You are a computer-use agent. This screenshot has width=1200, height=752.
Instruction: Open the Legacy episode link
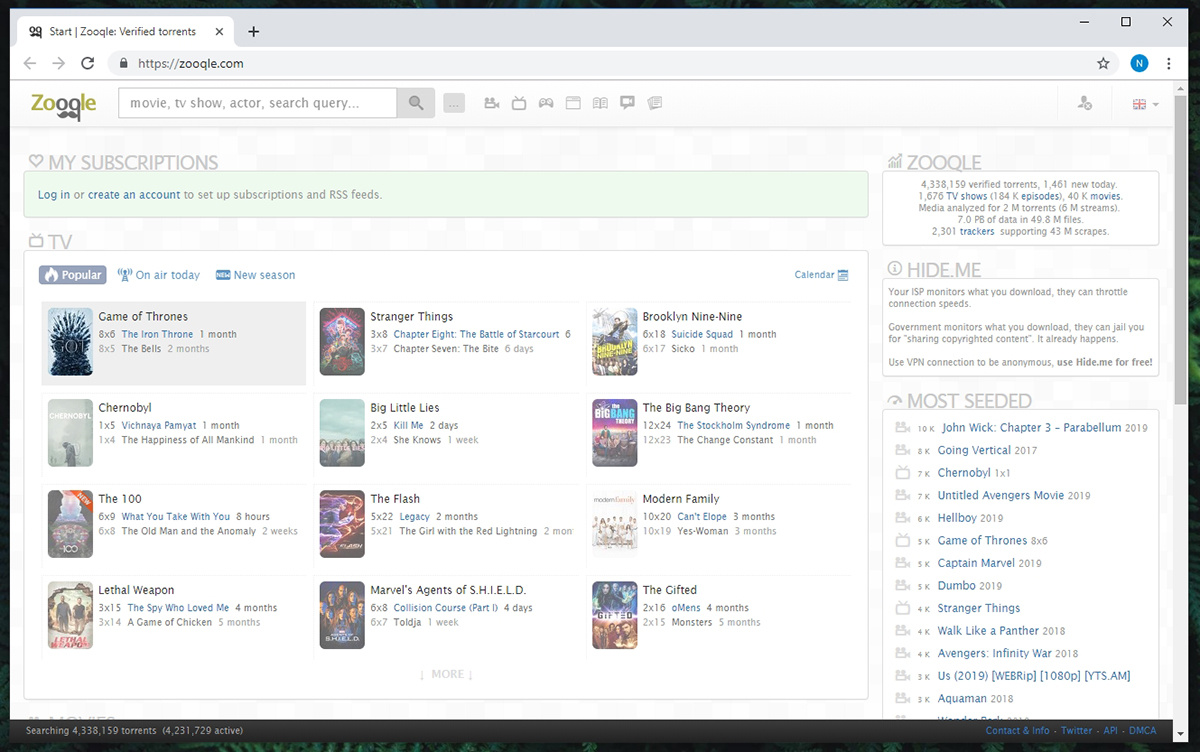point(415,516)
